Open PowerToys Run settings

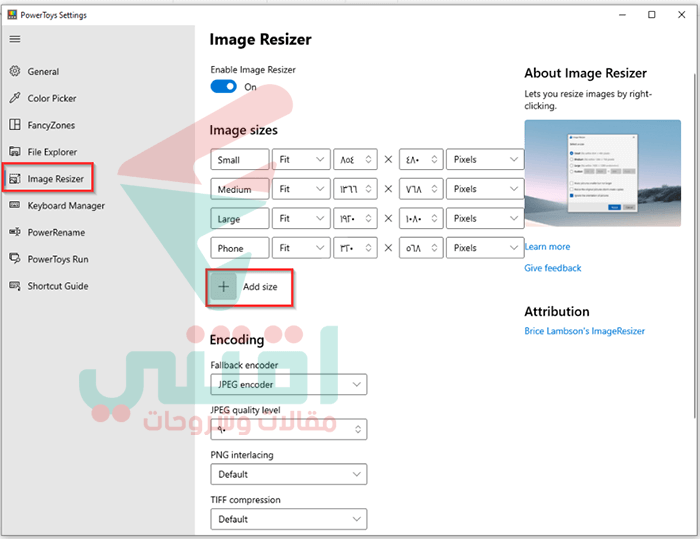(58, 259)
